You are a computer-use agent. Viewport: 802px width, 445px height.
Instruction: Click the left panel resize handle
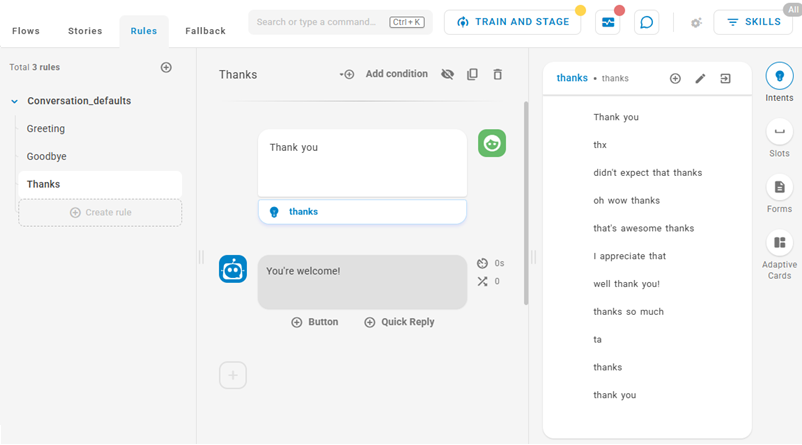[x=201, y=257]
